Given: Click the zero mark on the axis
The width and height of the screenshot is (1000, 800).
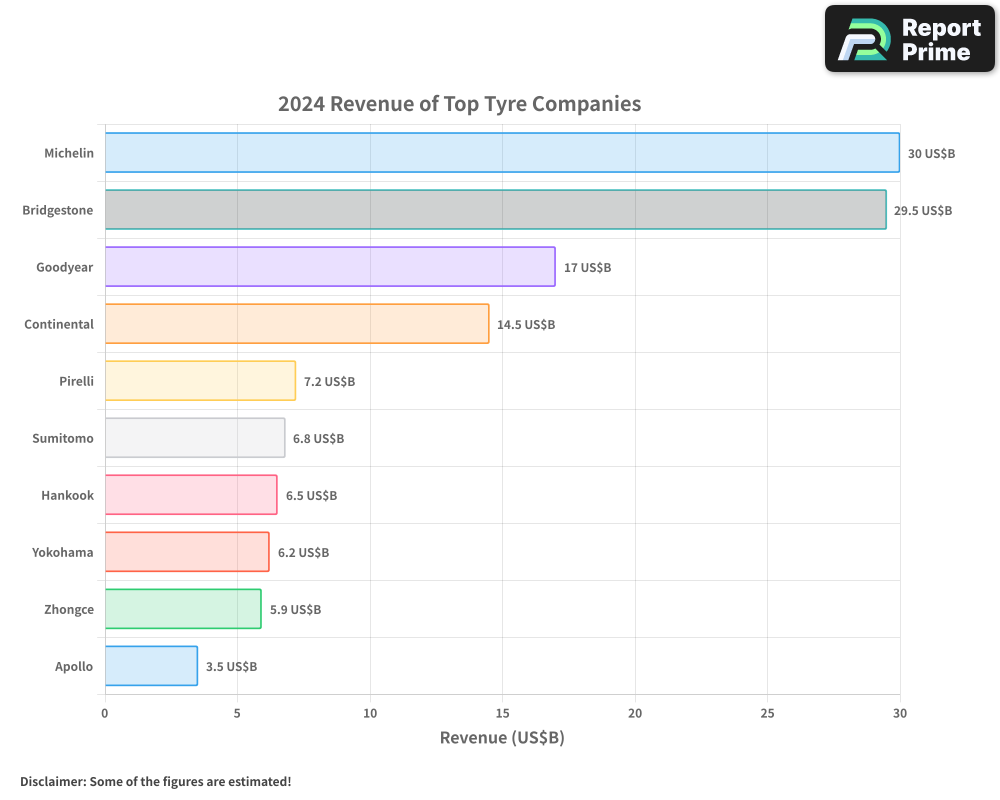Looking at the screenshot, I should [x=104, y=714].
